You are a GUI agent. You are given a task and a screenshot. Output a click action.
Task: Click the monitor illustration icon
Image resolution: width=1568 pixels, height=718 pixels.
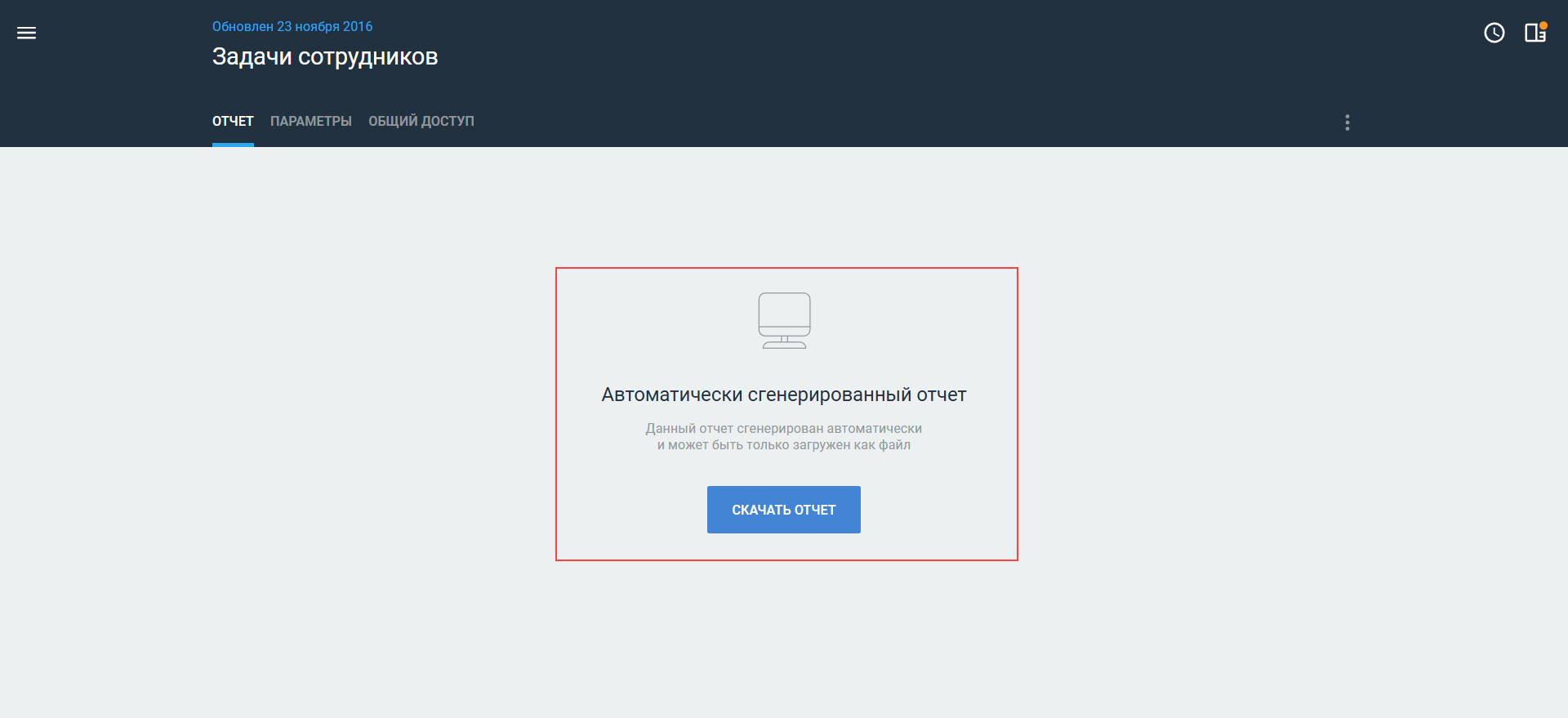click(784, 320)
